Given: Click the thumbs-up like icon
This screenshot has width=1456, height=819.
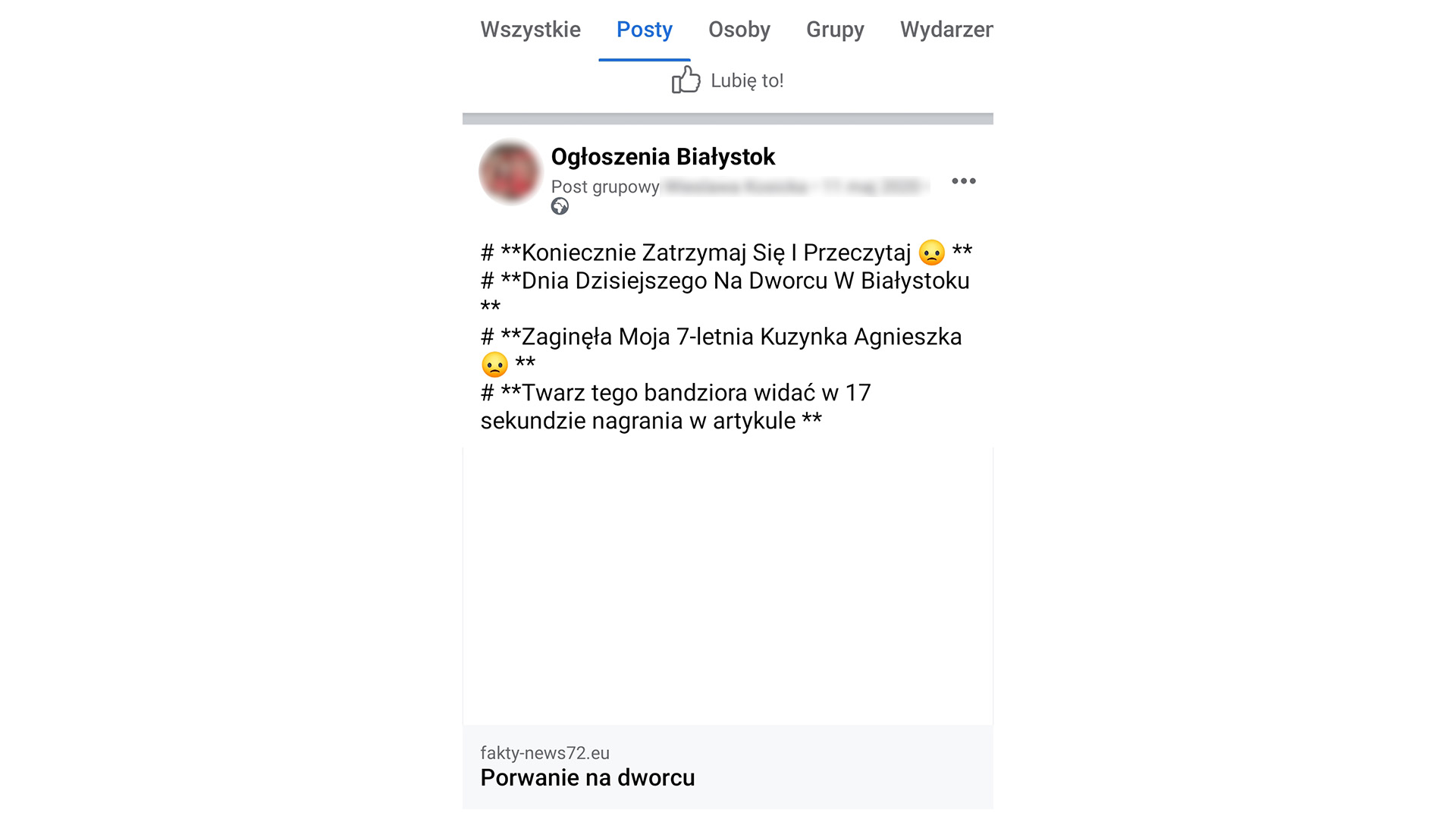Looking at the screenshot, I should 686,80.
